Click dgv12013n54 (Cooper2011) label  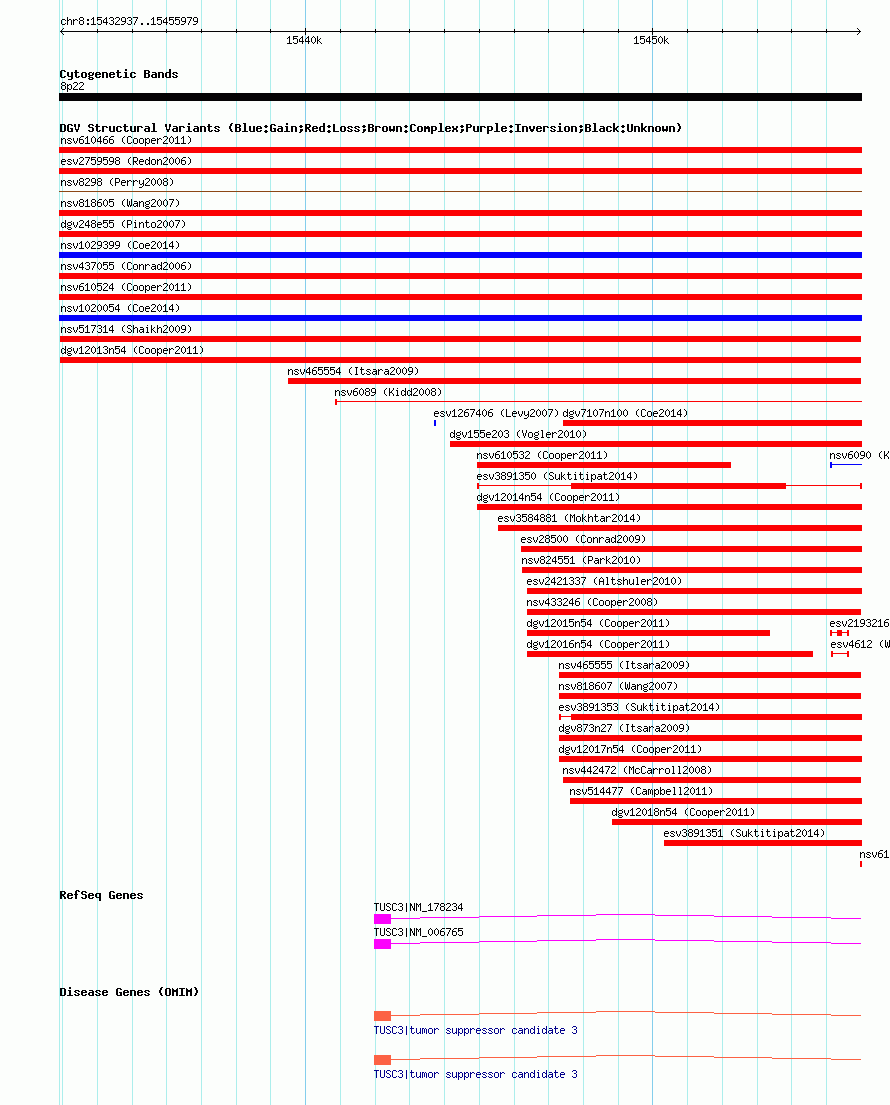click(132, 350)
